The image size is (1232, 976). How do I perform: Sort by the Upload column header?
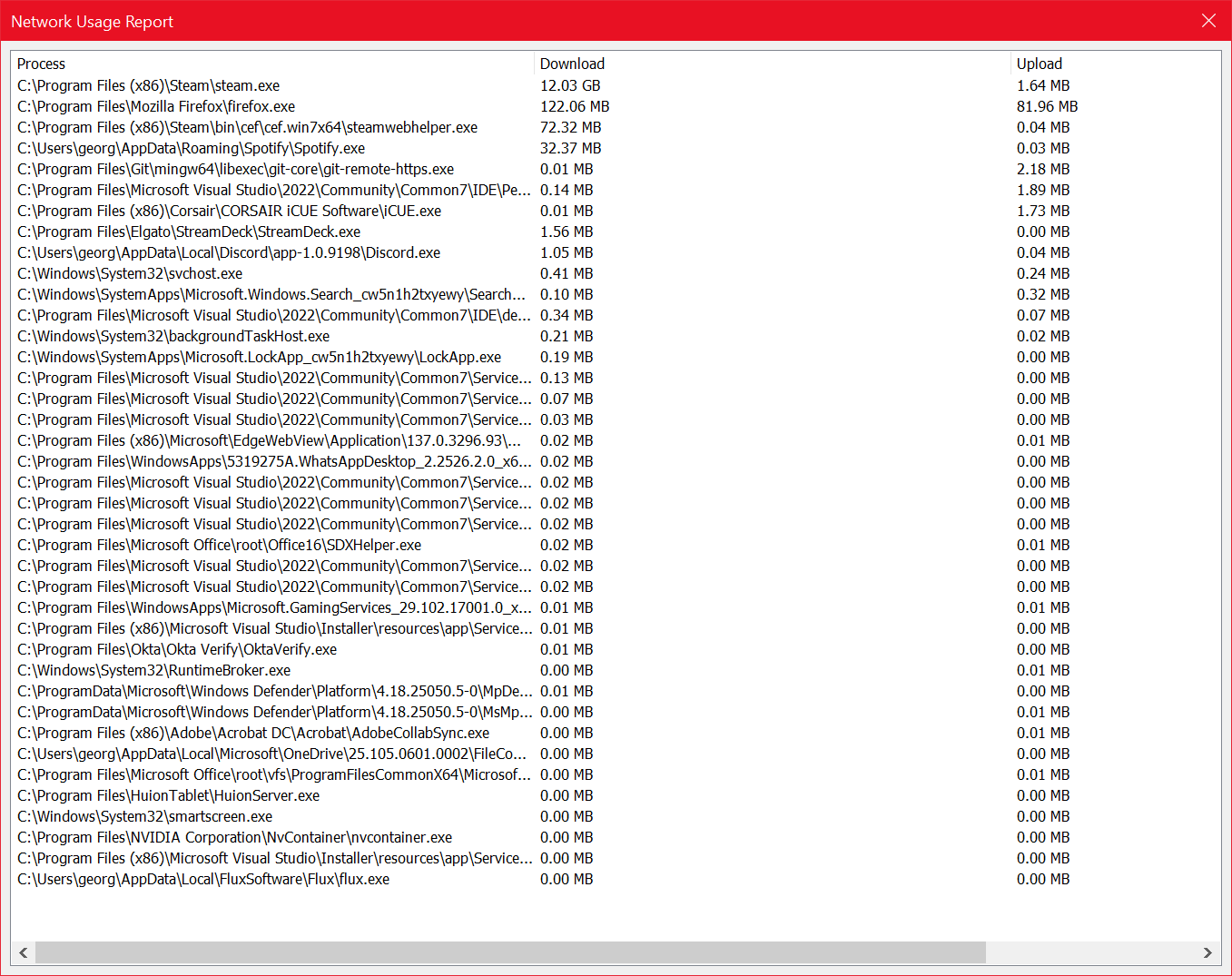1116,64
